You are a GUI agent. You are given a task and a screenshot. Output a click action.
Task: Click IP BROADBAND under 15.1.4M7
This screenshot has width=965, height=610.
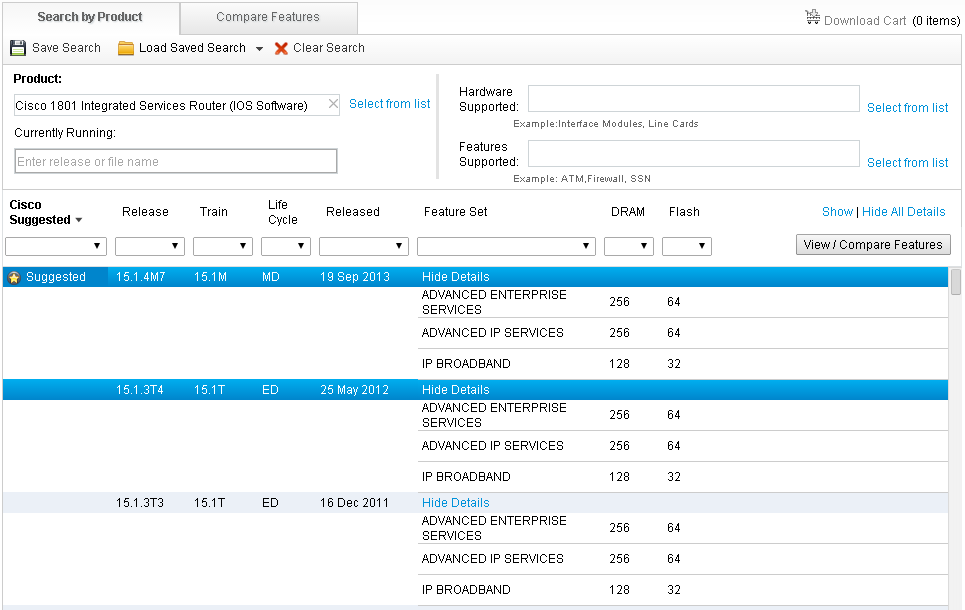466,364
